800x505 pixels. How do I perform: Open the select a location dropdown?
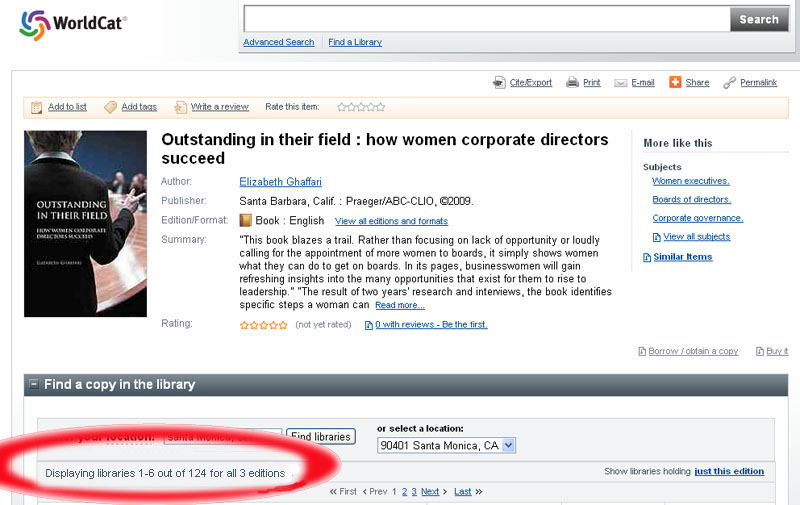click(x=446, y=445)
